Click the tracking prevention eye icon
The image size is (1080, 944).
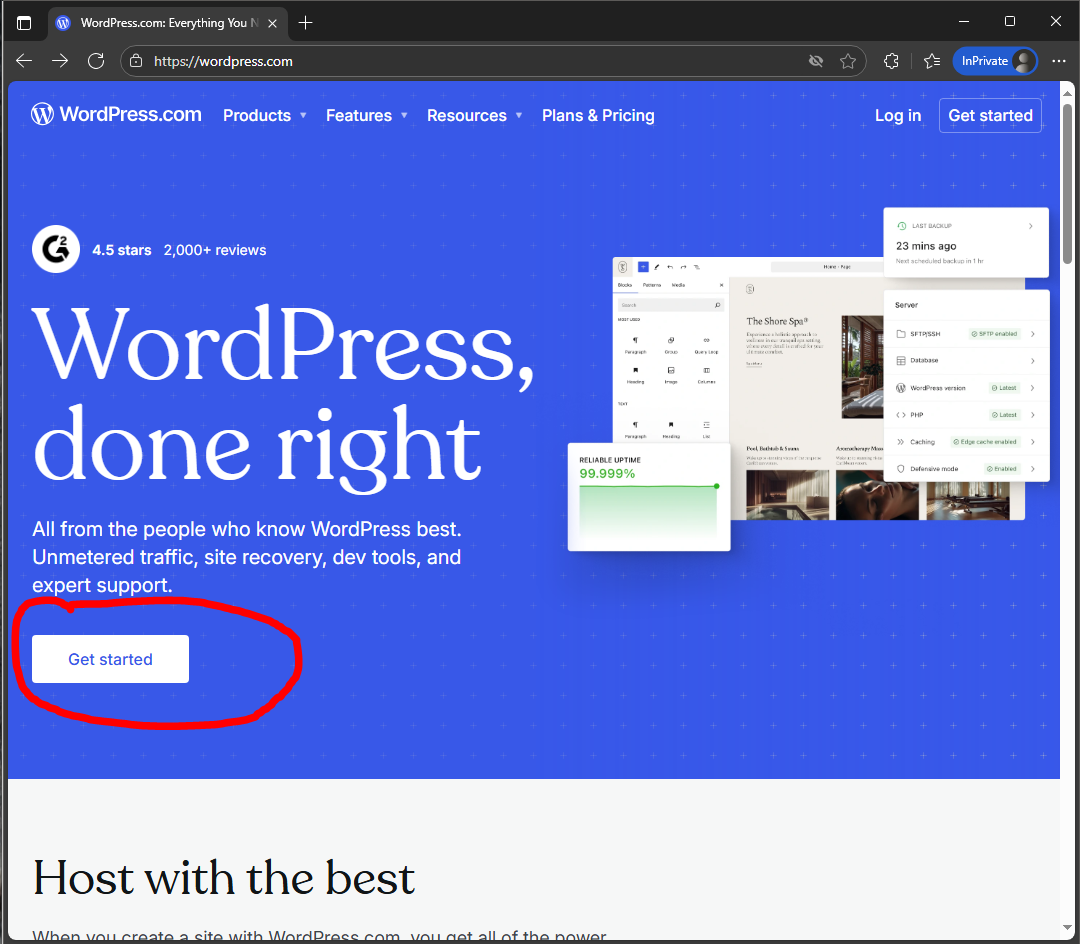tap(816, 61)
